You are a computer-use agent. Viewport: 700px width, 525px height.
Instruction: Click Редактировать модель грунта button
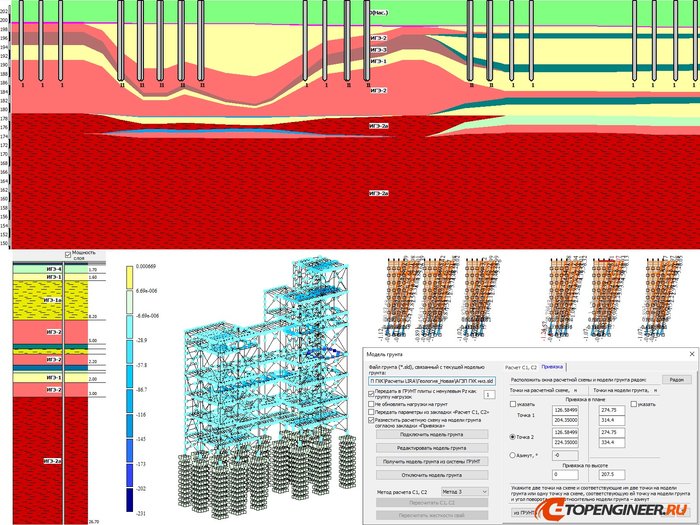(x=432, y=448)
